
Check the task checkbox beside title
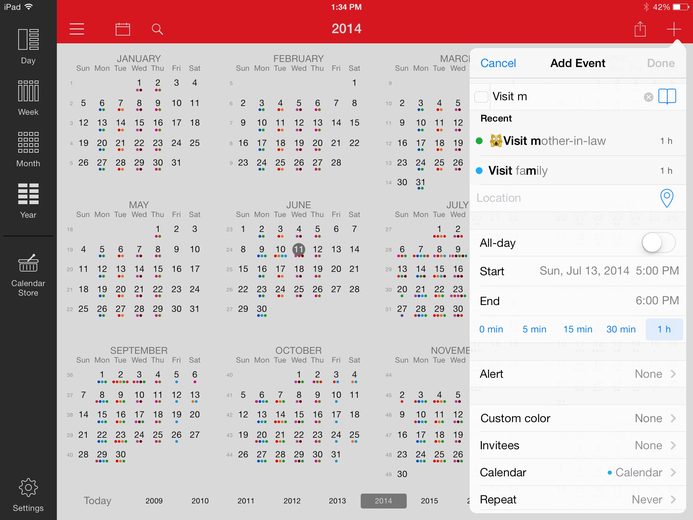pyautogui.click(x=481, y=97)
